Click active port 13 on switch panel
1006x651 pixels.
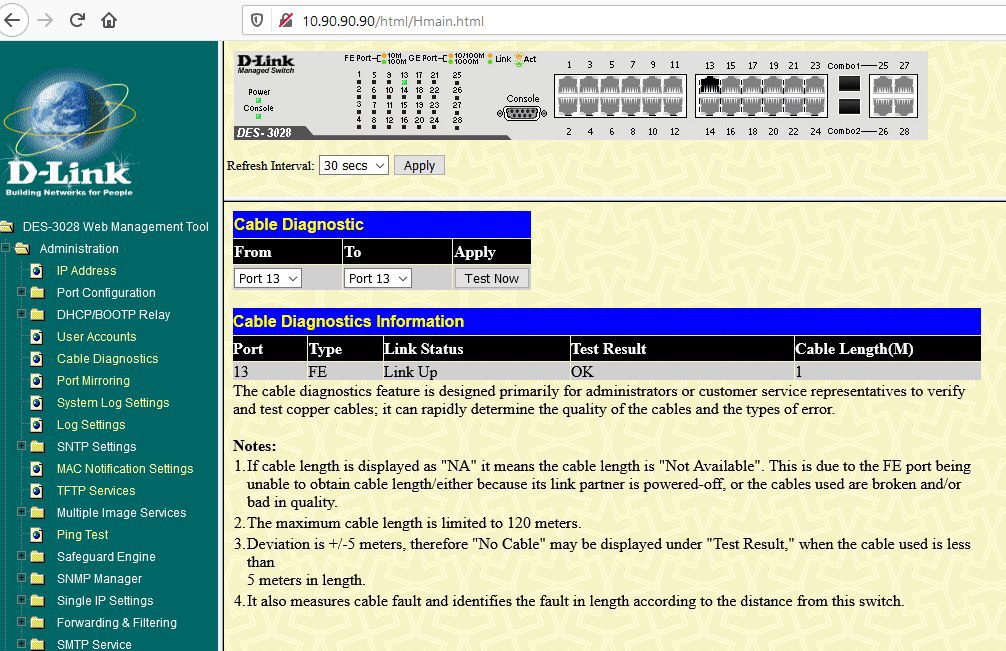709,85
